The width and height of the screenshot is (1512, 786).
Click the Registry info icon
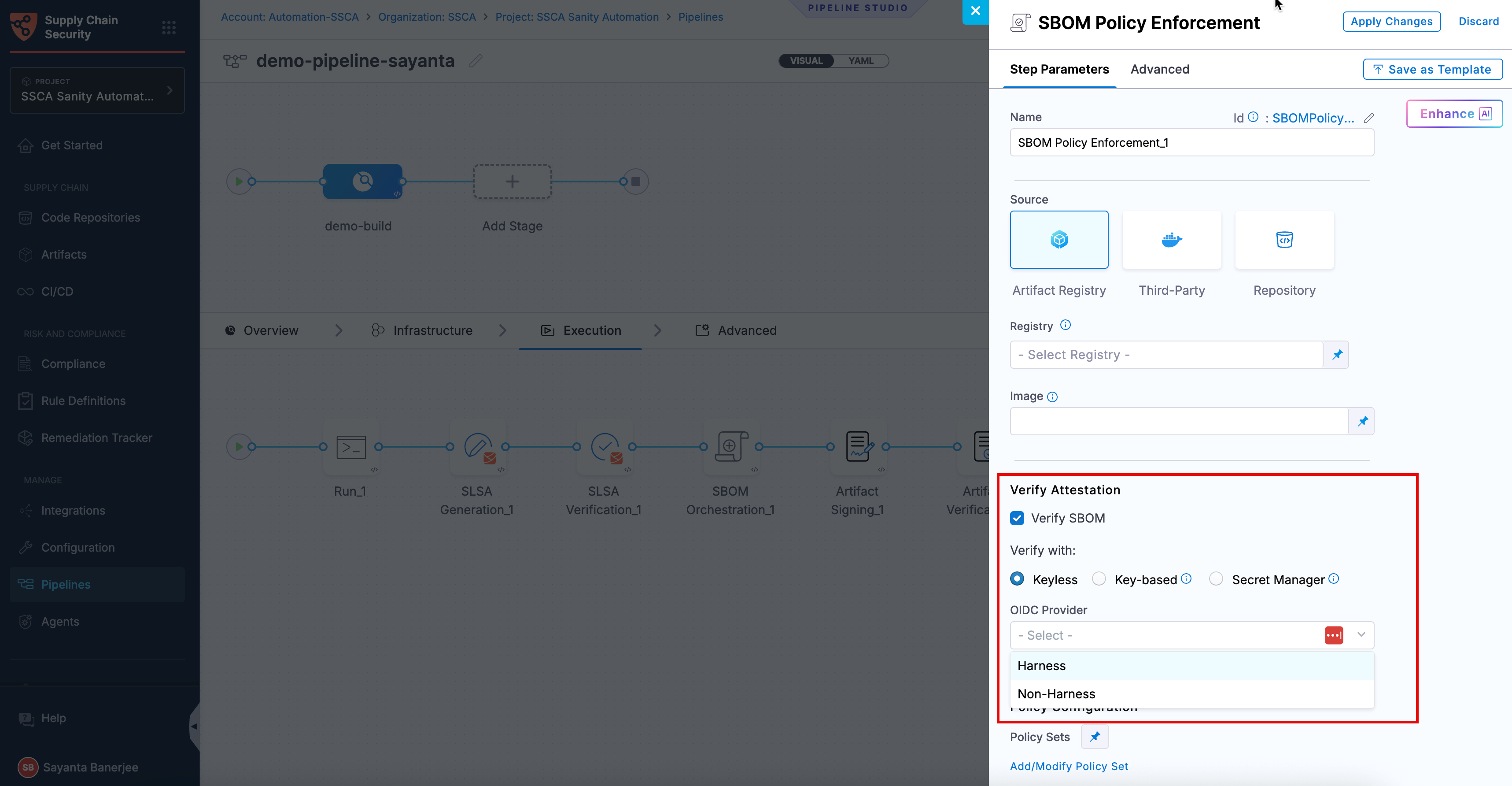click(x=1066, y=325)
